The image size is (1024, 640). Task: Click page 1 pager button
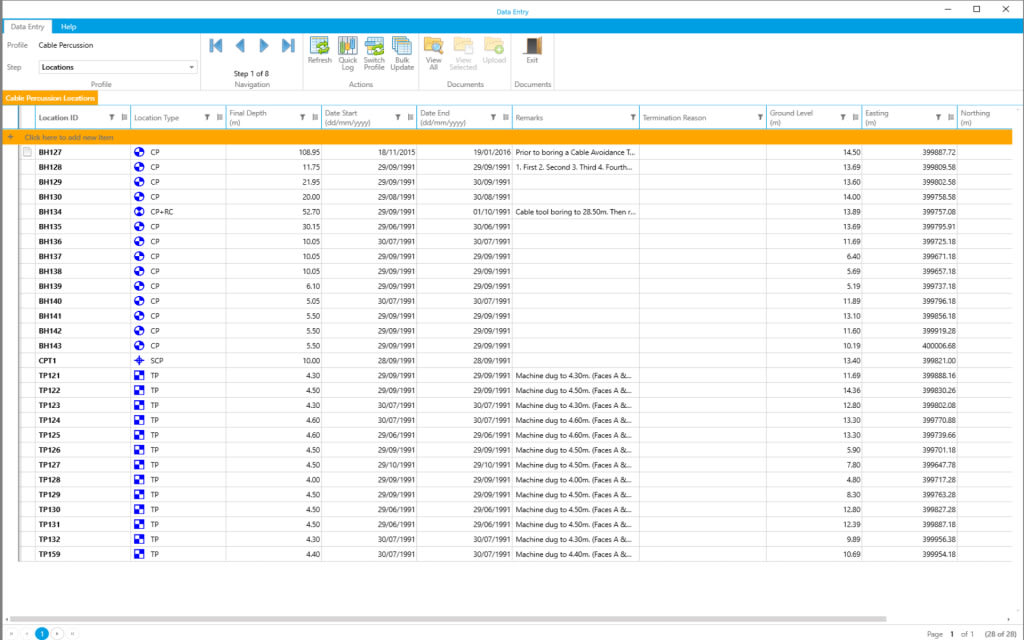(42, 633)
